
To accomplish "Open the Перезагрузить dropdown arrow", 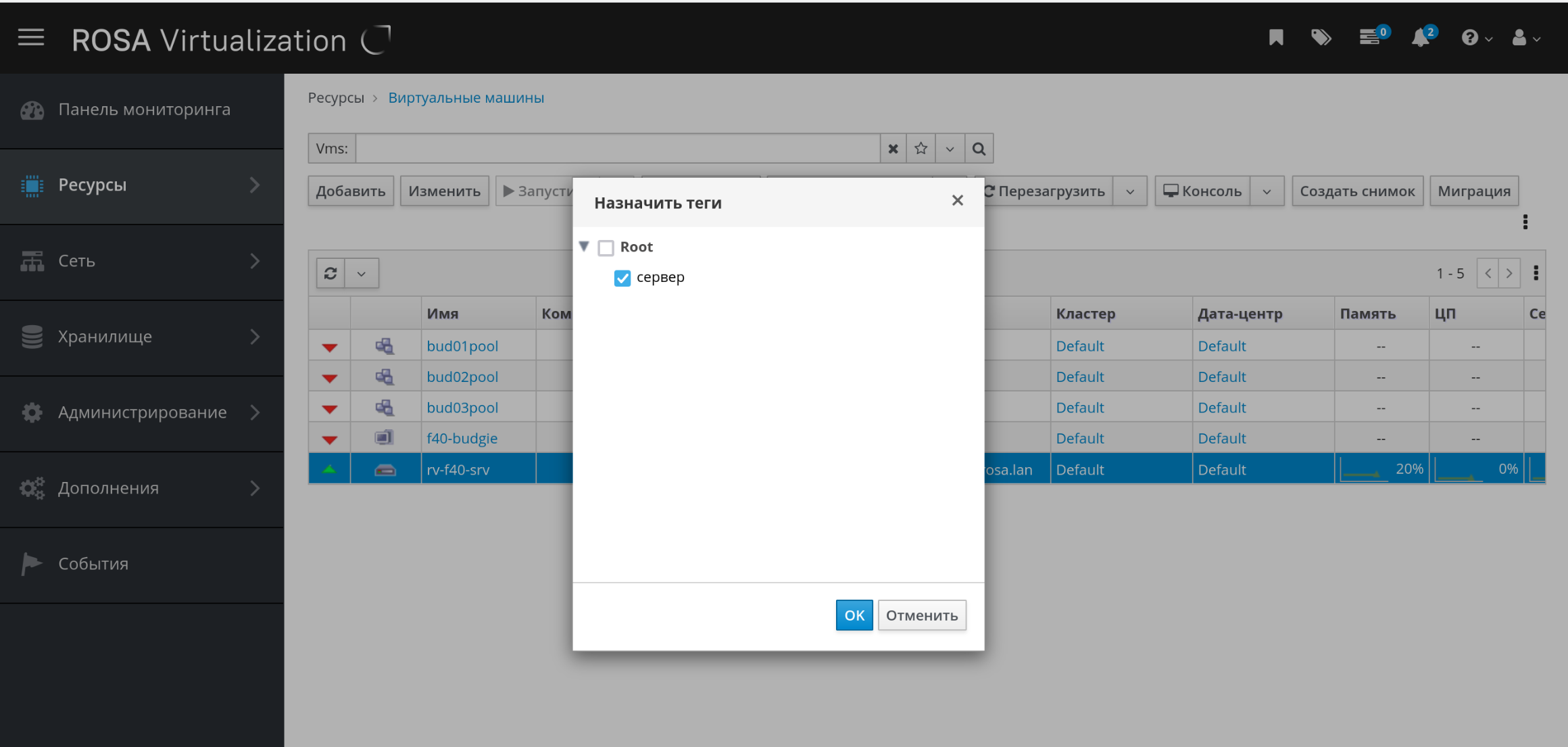I will coord(1130,191).
